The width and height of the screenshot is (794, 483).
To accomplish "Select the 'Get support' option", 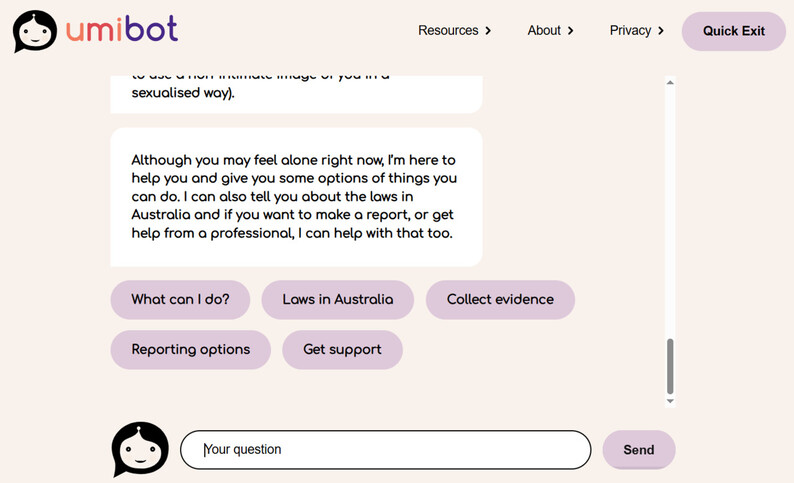I will pyautogui.click(x=342, y=350).
